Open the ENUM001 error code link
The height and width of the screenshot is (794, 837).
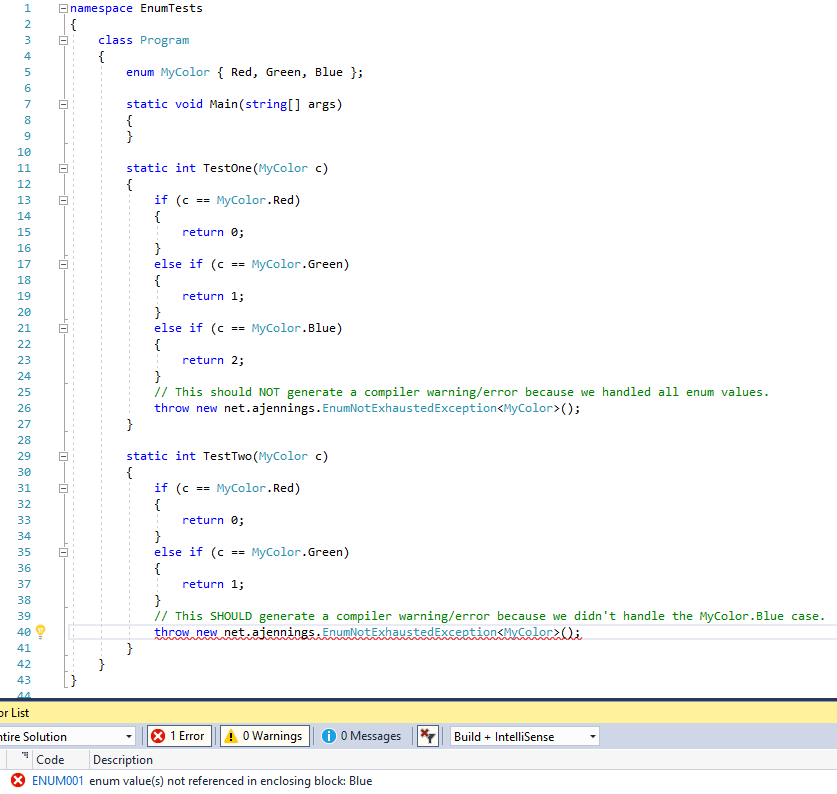58,781
